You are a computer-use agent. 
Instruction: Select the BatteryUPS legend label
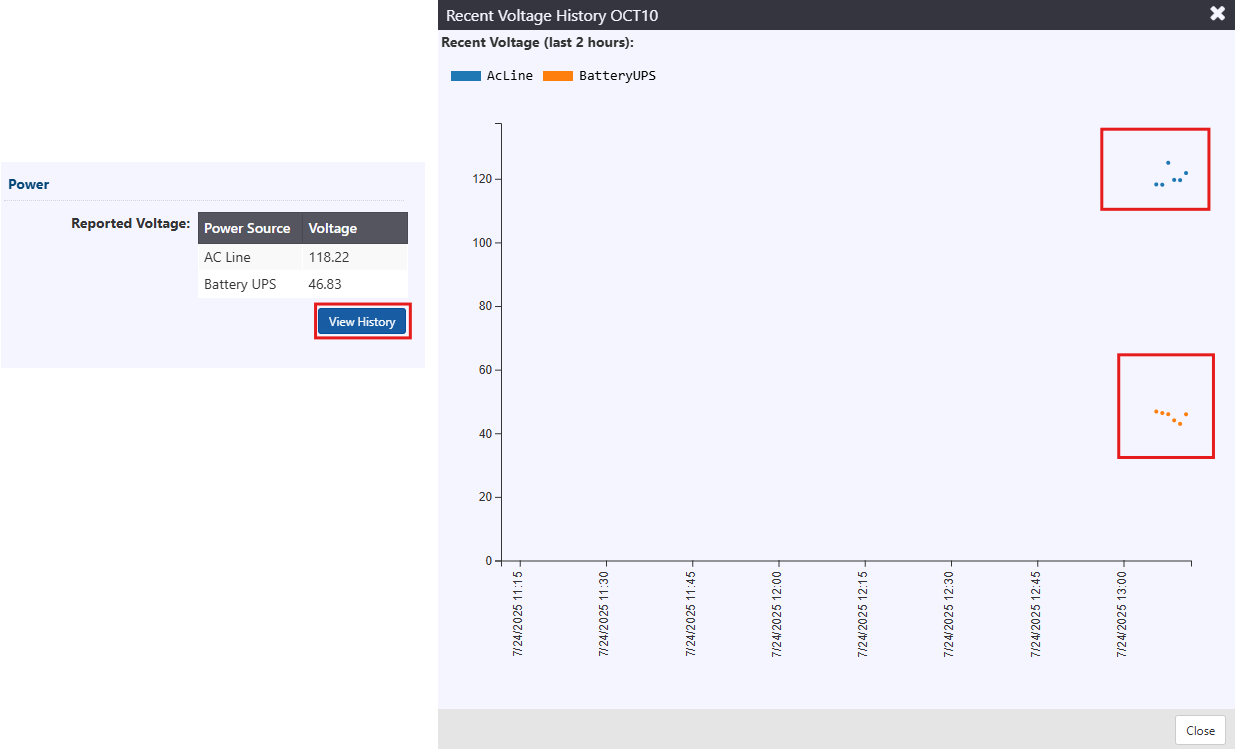click(x=617, y=76)
